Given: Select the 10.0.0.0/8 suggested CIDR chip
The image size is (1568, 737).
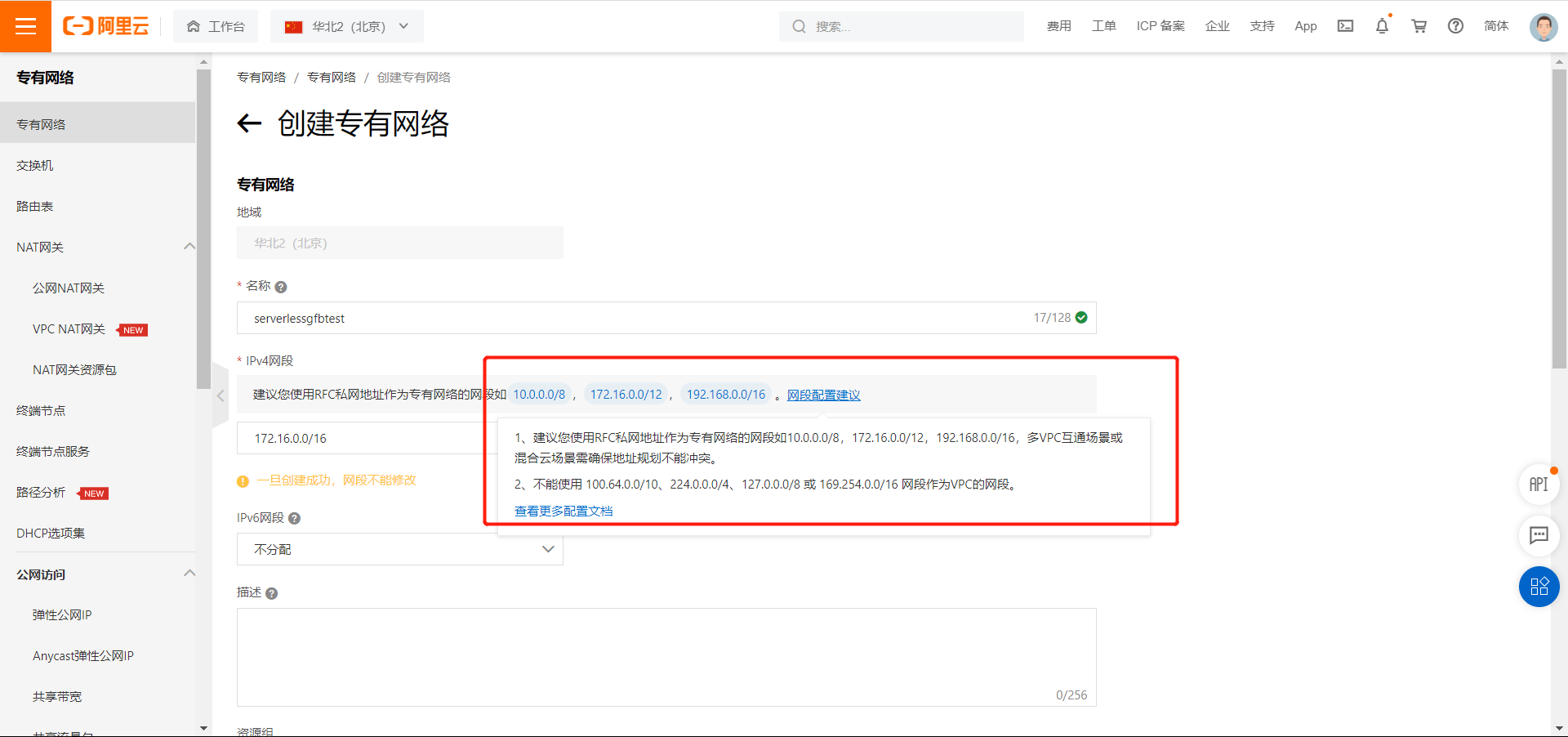Looking at the screenshot, I should click(539, 394).
